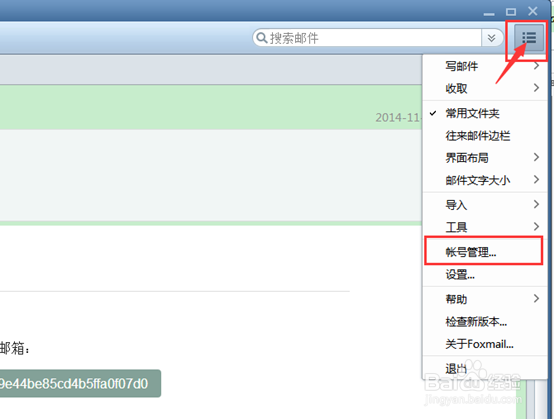Expand the 写邮件 submenu arrow
Image resolution: width=554 pixels, height=419 pixels.
536,66
